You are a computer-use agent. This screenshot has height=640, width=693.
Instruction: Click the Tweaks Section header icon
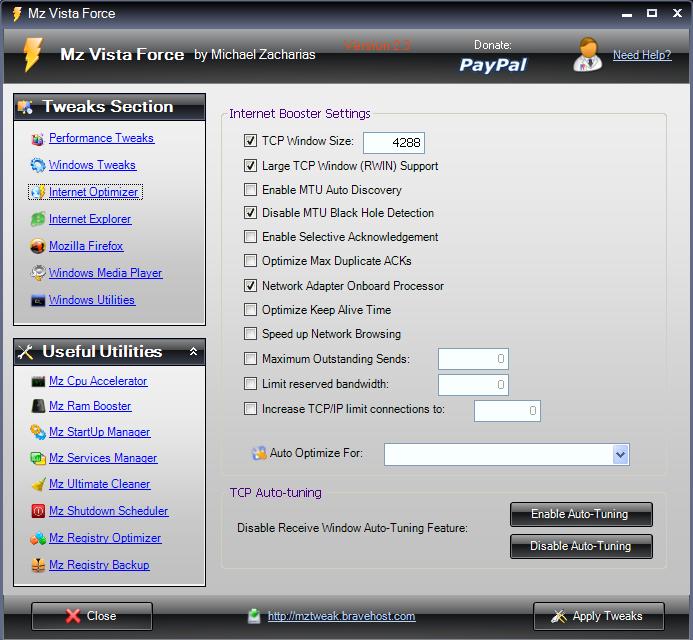coord(25,107)
